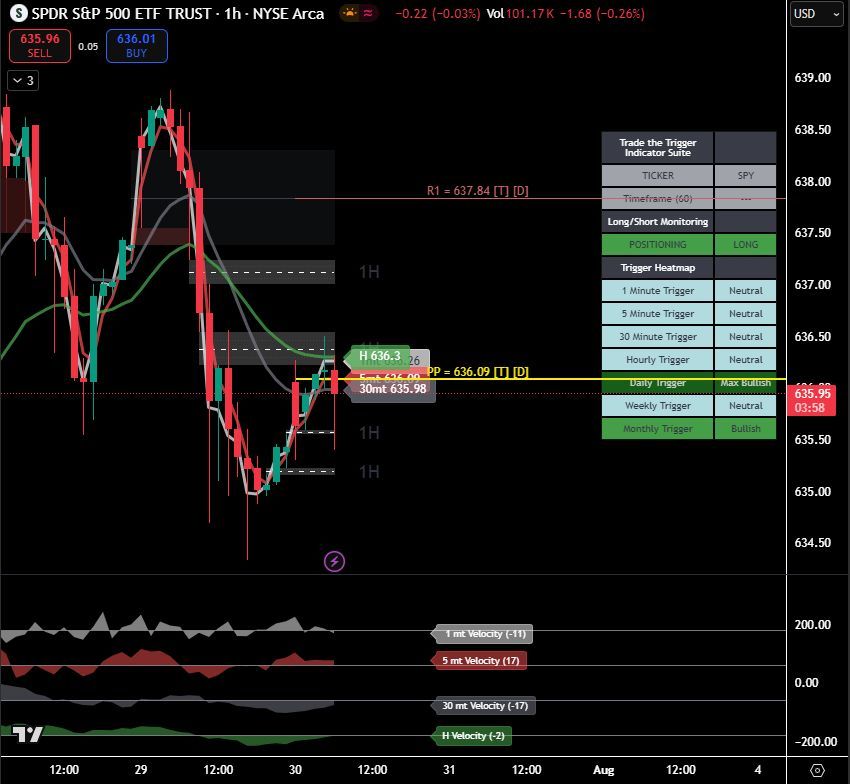Click the 634.50 price axis label
This screenshot has height=784, width=850.
tap(812, 543)
